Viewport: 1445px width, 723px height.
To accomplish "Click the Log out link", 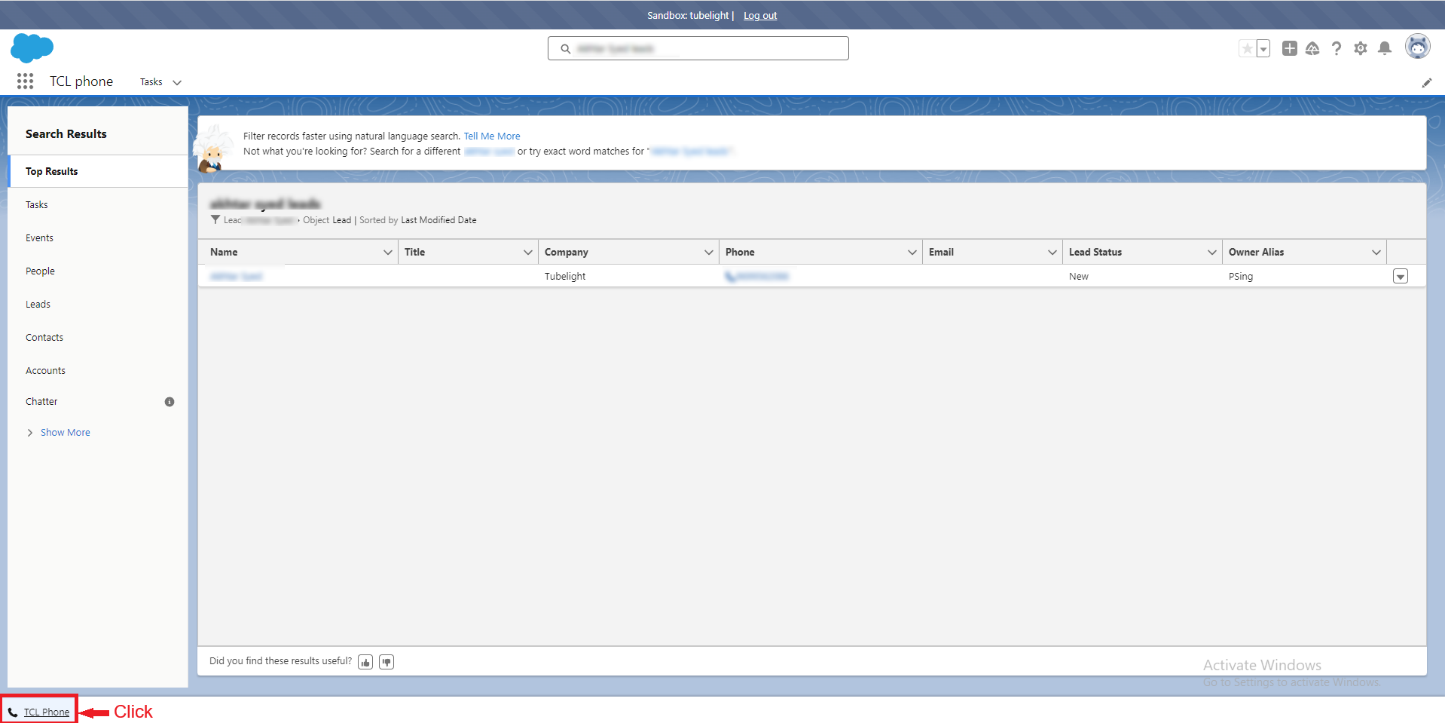I will point(760,15).
